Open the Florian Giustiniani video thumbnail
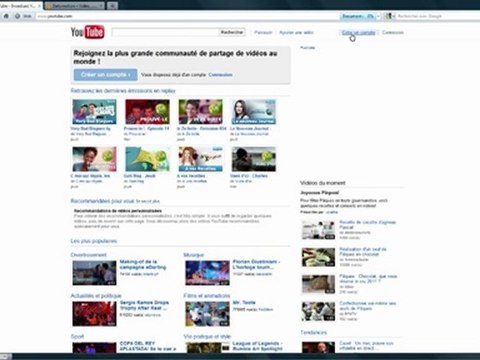Image resolution: width=480 pixels, height=360 pixels. [x=207, y=273]
